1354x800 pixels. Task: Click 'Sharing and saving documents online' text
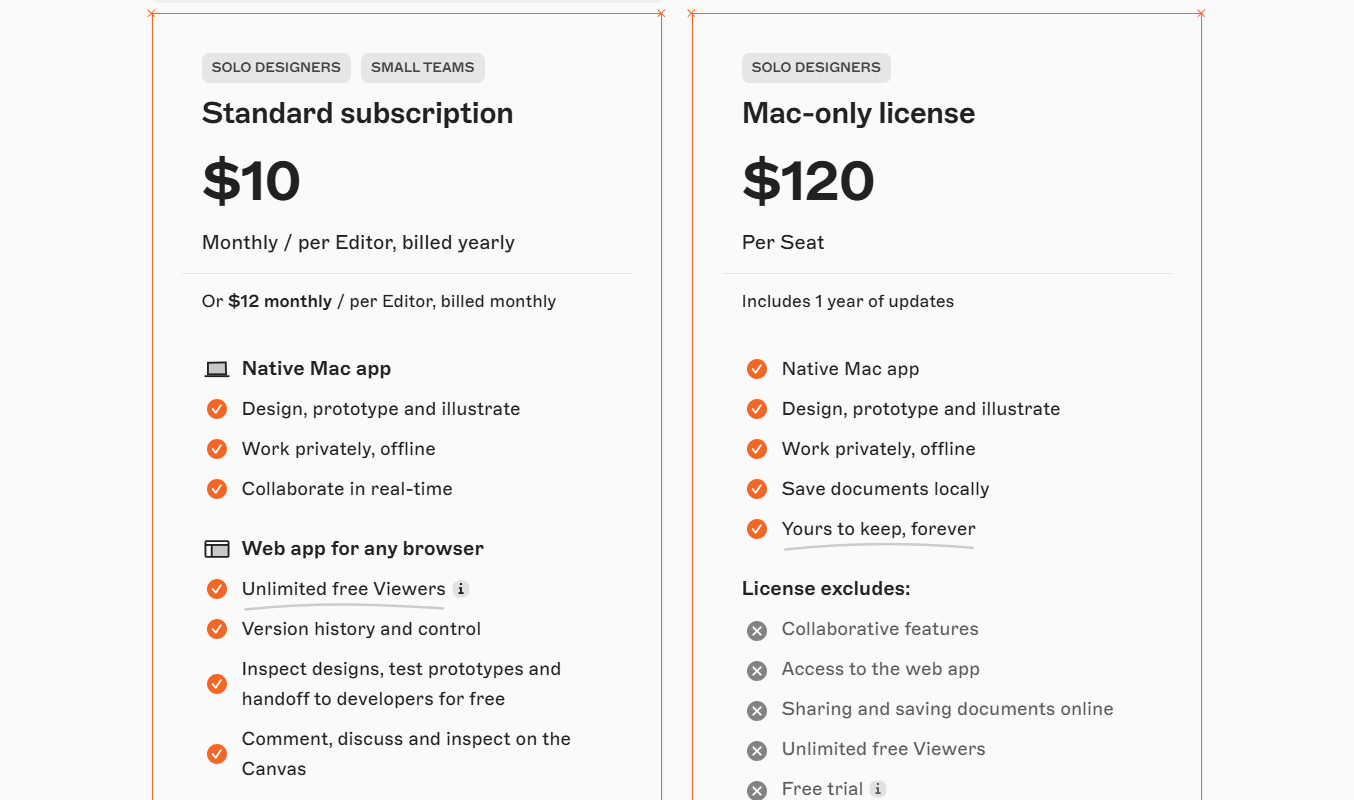coord(948,709)
